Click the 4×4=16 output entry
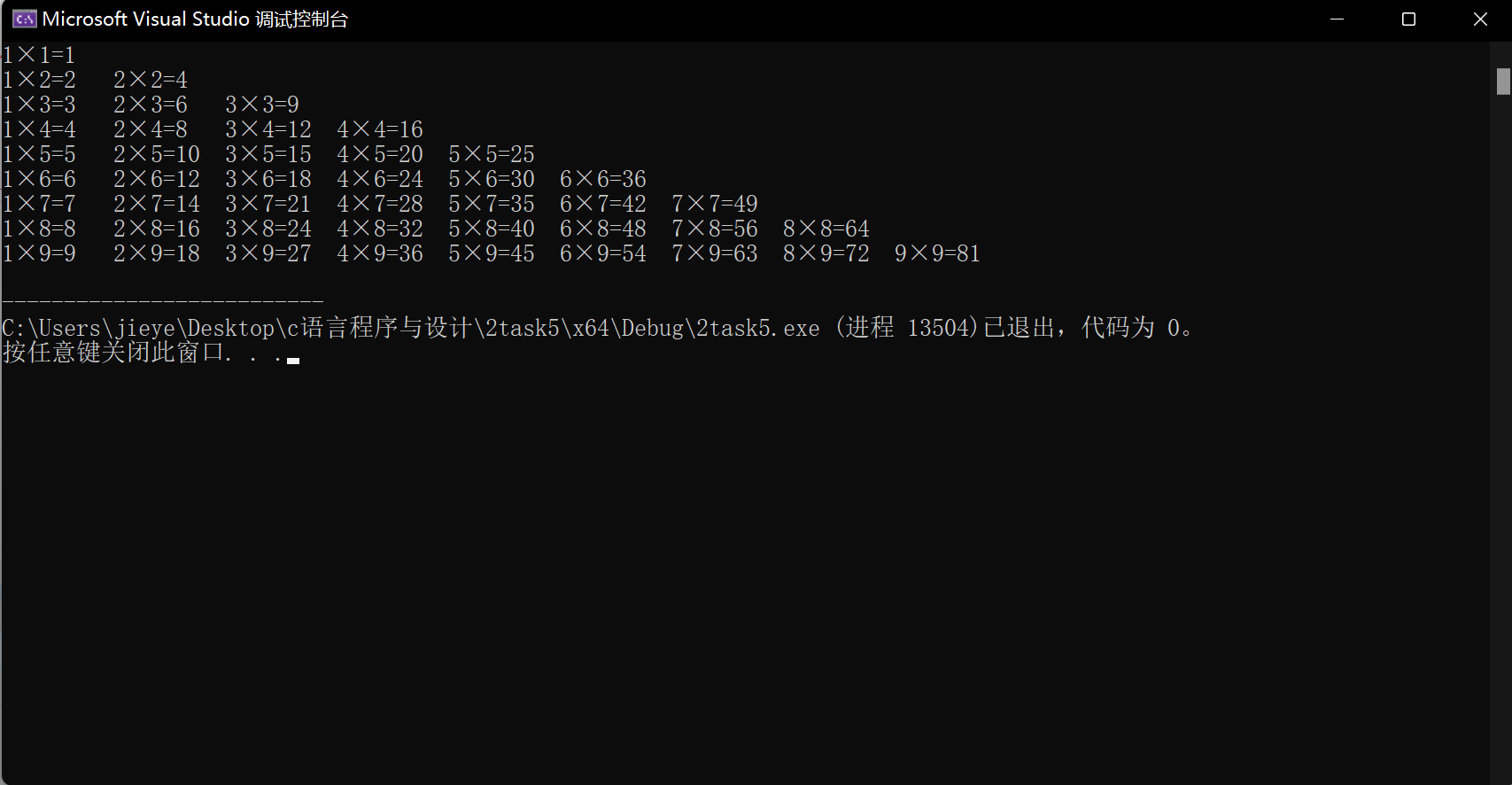This screenshot has width=1512, height=785. pyautogui.click(x=379, y=129)
